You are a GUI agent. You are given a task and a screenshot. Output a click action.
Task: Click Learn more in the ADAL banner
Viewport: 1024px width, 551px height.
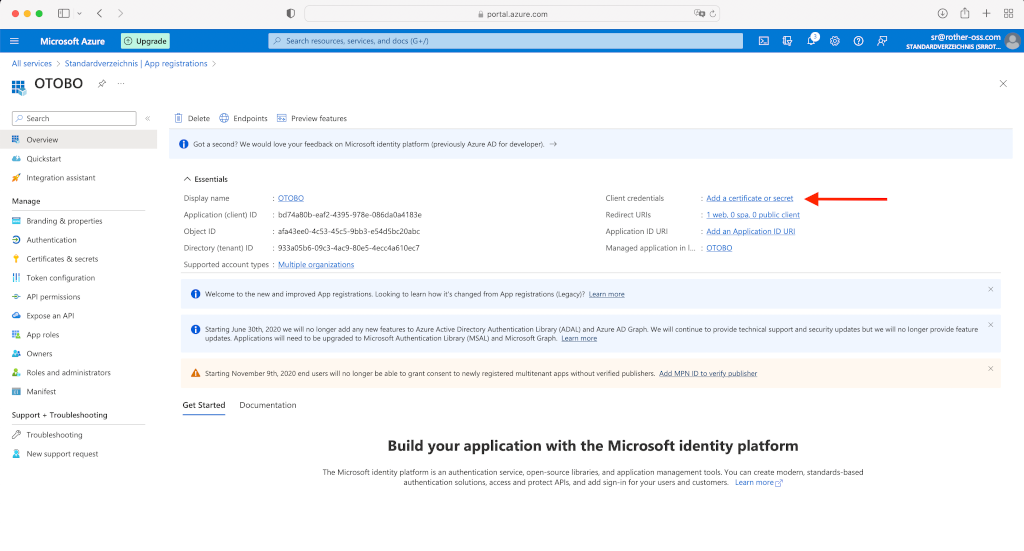pyautogui.click(x=579, y=338)
